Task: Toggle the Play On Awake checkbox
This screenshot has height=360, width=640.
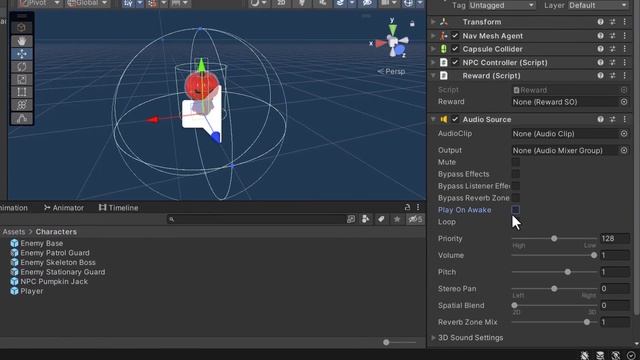Action: pos(516,210)
